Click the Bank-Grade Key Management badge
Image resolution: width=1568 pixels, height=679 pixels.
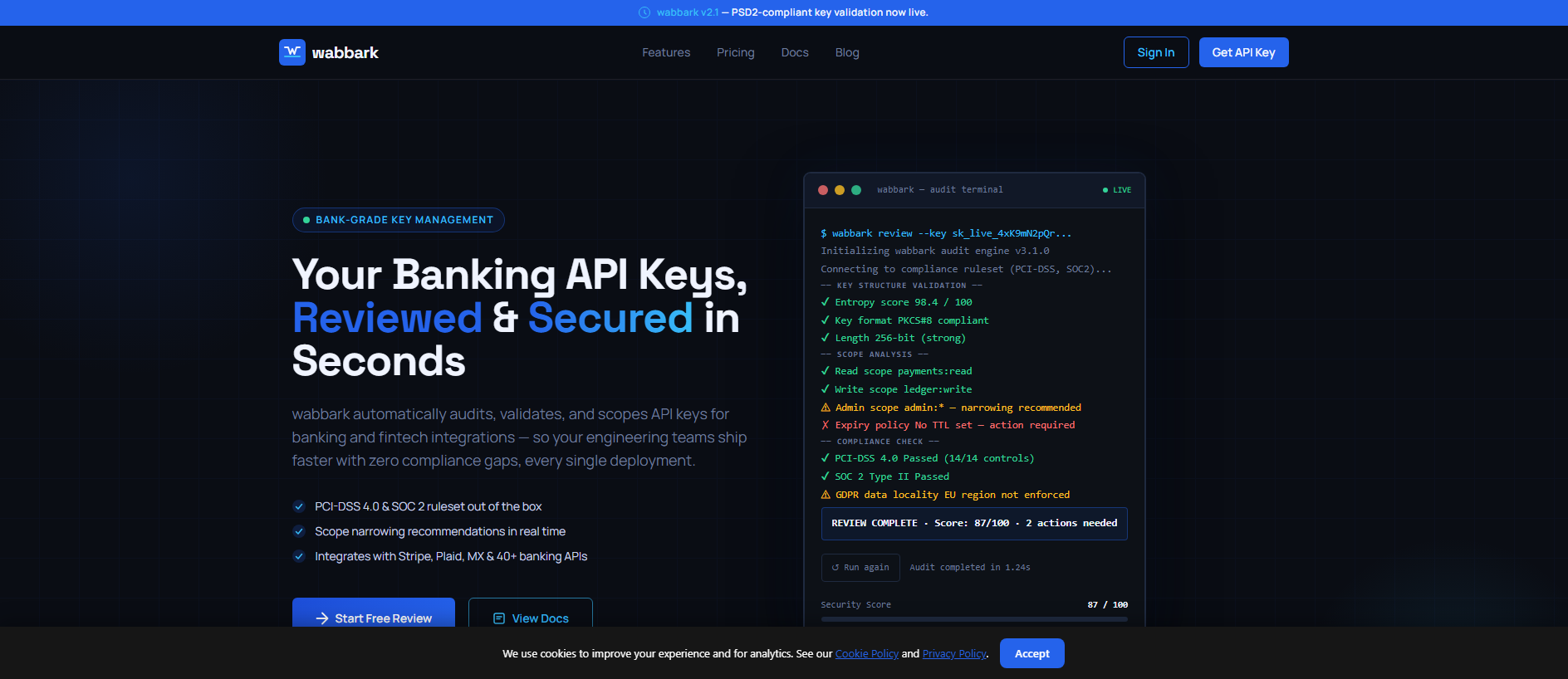point(399,220)
